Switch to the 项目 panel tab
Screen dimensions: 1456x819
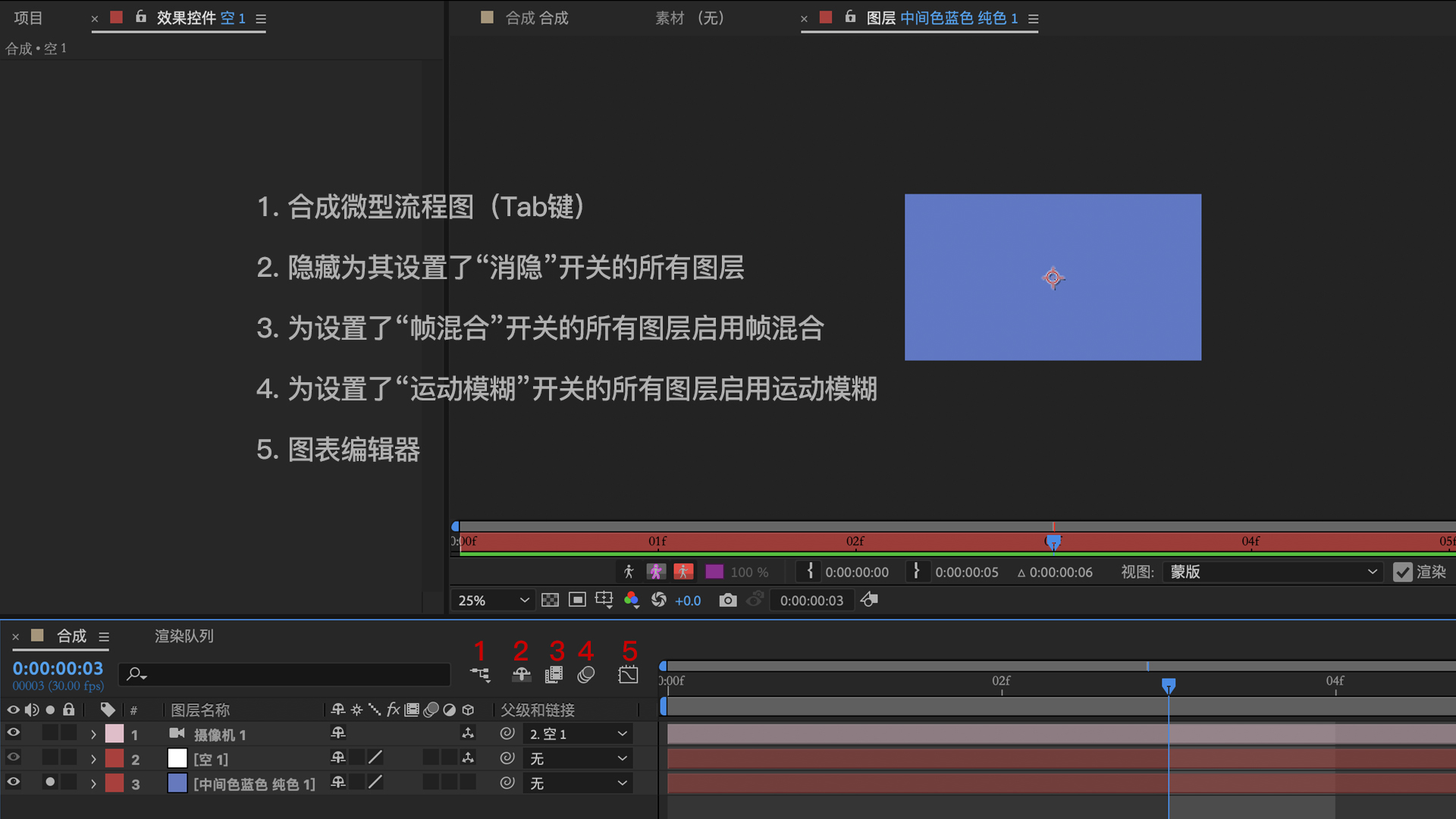pos(28,17)
